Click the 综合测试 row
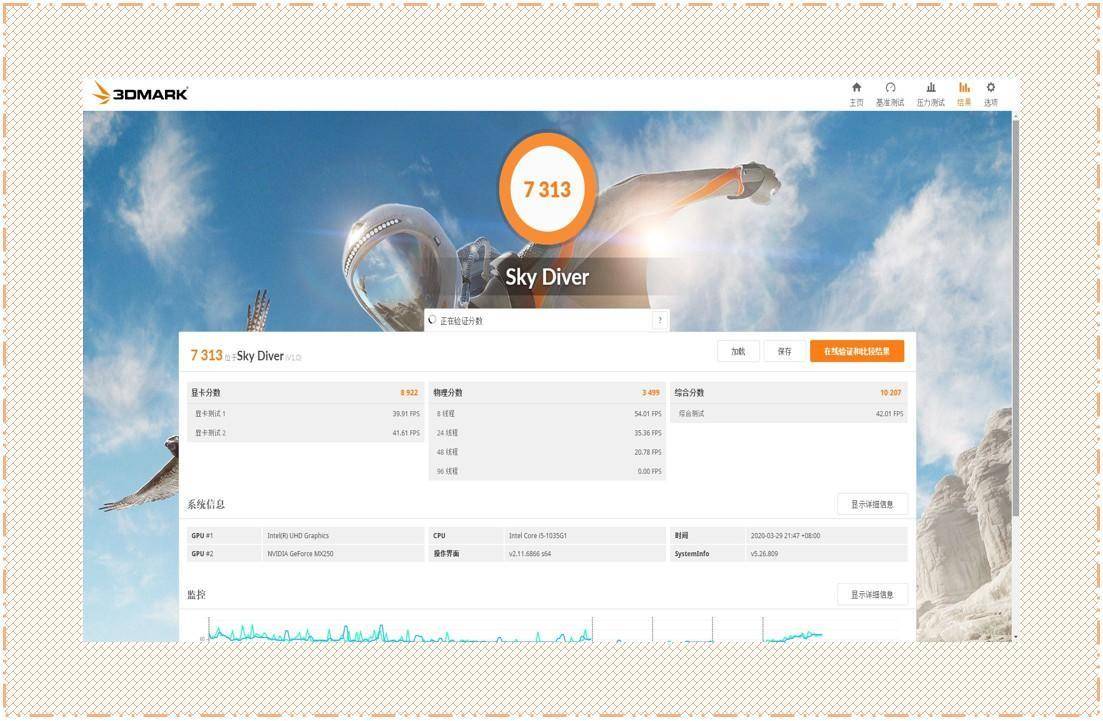The height and width of the screenshot is (721, 1103). coord(789,414)
